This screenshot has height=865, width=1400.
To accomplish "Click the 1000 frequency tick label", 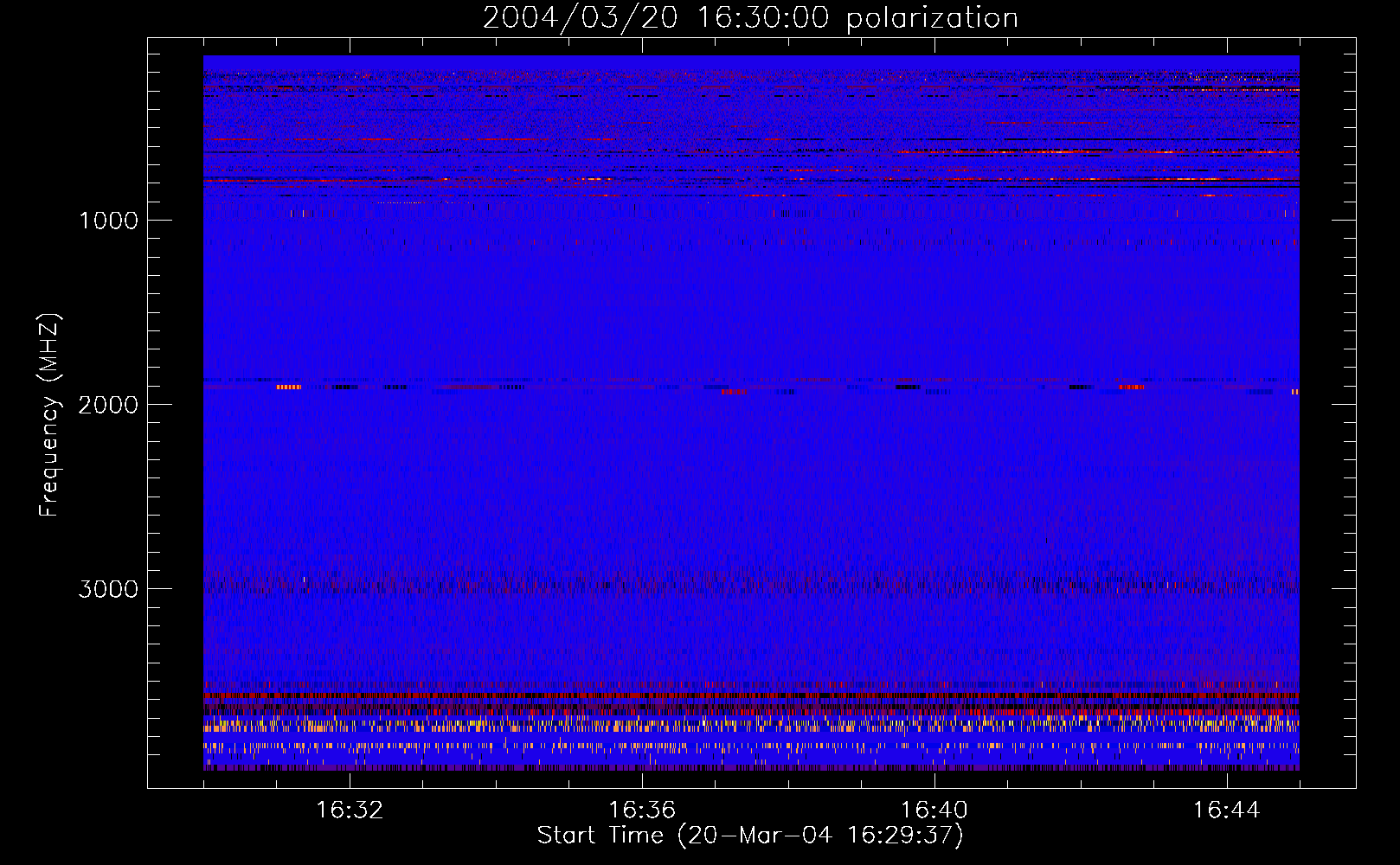I will coord(108,221).
